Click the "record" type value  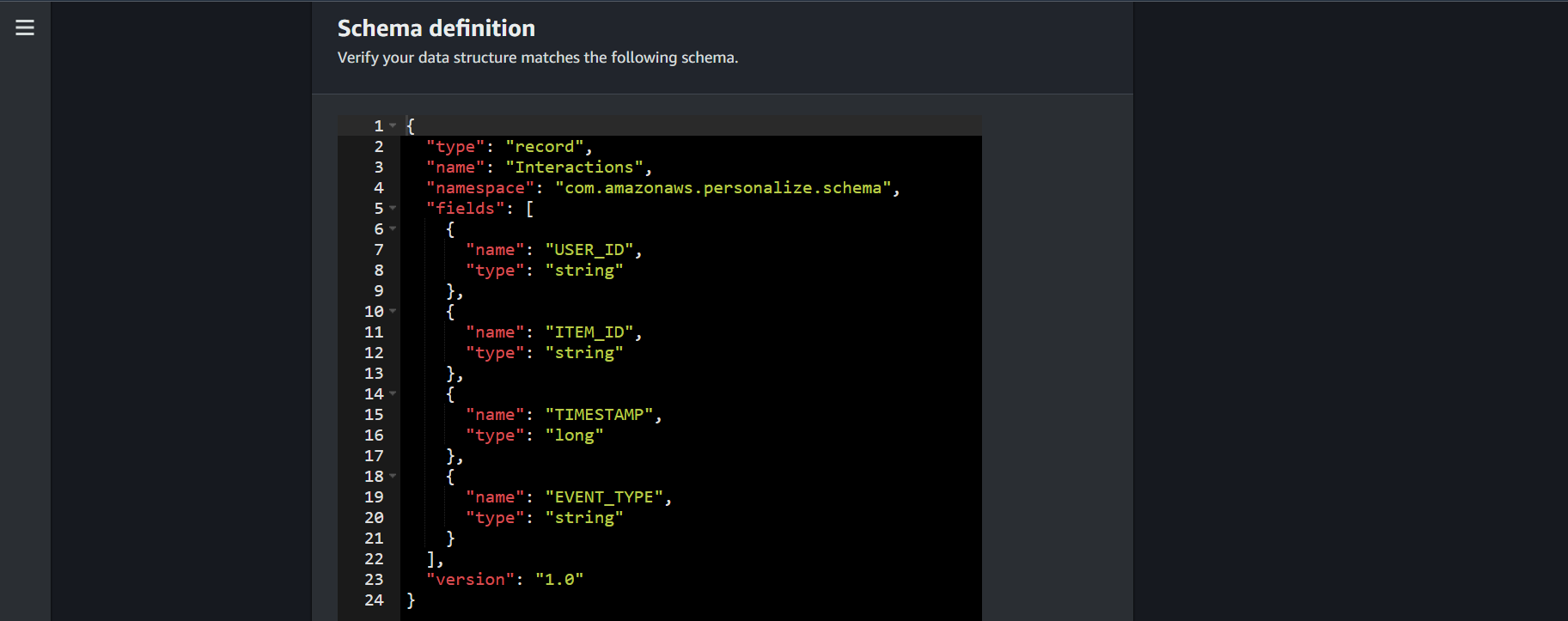click(x=545, y=147)
